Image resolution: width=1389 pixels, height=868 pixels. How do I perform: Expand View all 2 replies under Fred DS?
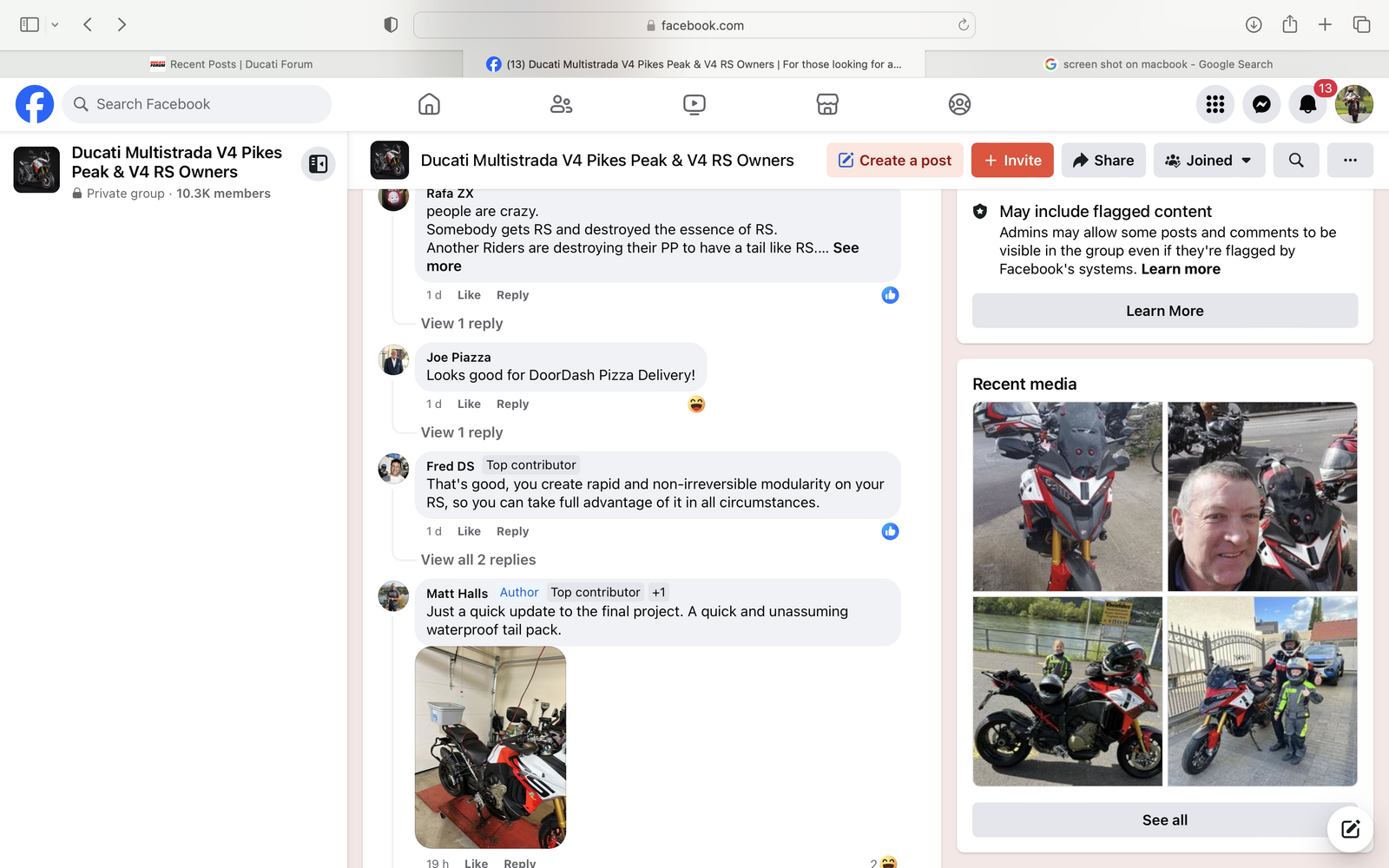478,560
